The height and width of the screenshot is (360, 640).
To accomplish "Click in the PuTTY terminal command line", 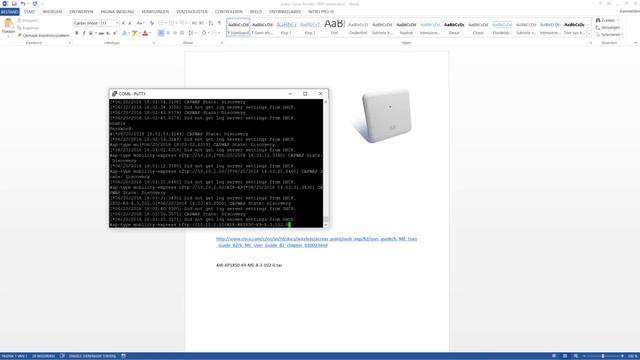I will point(200,225).
